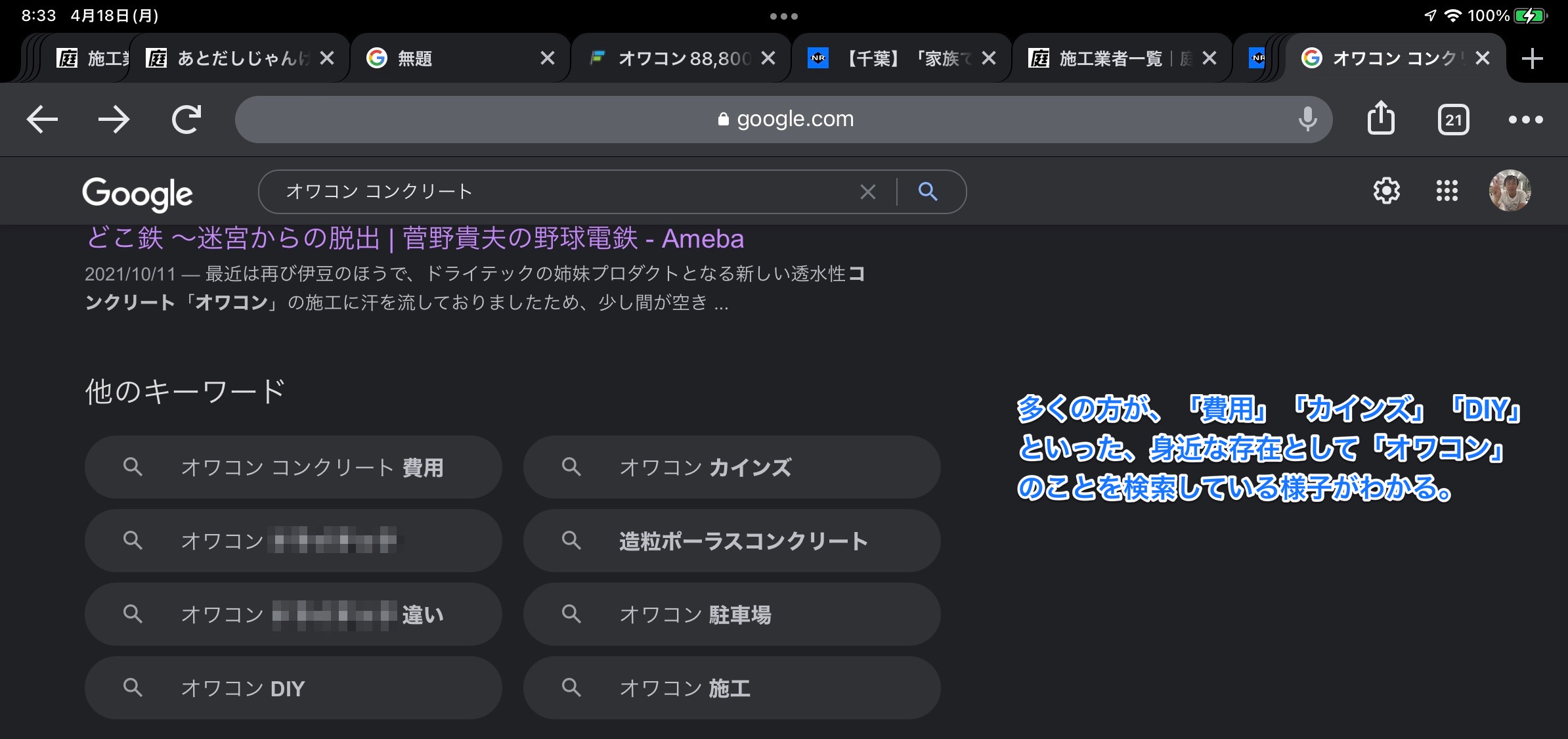Search オワコン コンクリート 費用 suggestion
This screenshot has height=739, width=1568.
(x=294, y=467)
